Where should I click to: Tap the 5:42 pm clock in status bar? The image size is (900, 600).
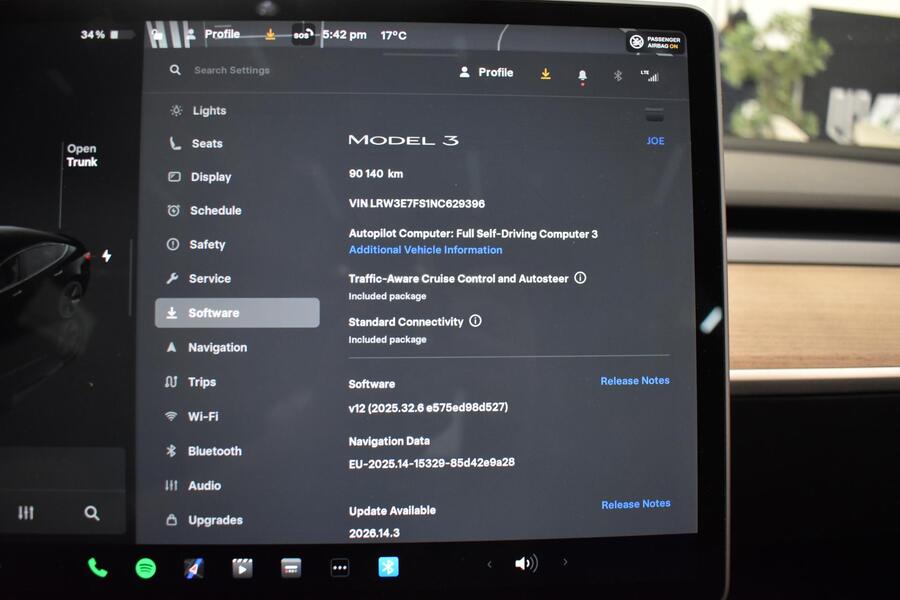344,34
